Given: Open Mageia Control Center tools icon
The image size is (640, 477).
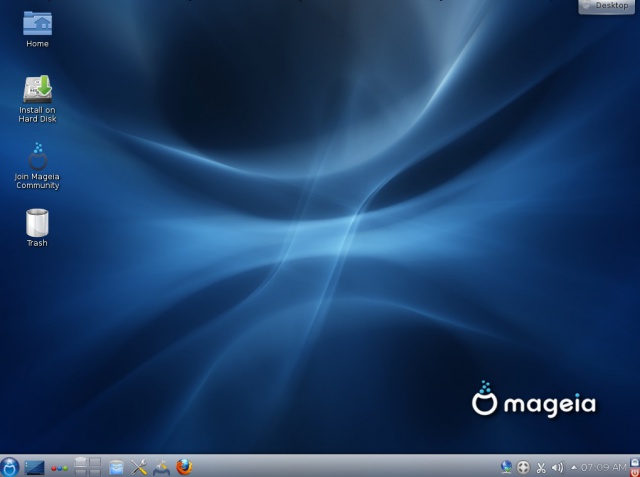Looking at the screenshot, I should pyautogui.click(x=139, y=467).
